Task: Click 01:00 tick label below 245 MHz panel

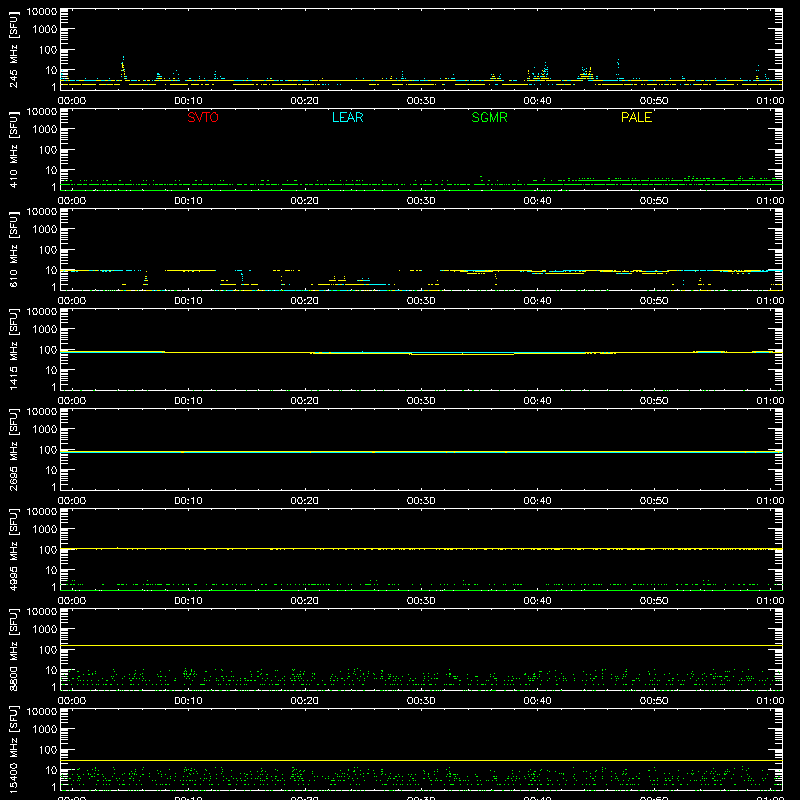Action: pos(770,101)
